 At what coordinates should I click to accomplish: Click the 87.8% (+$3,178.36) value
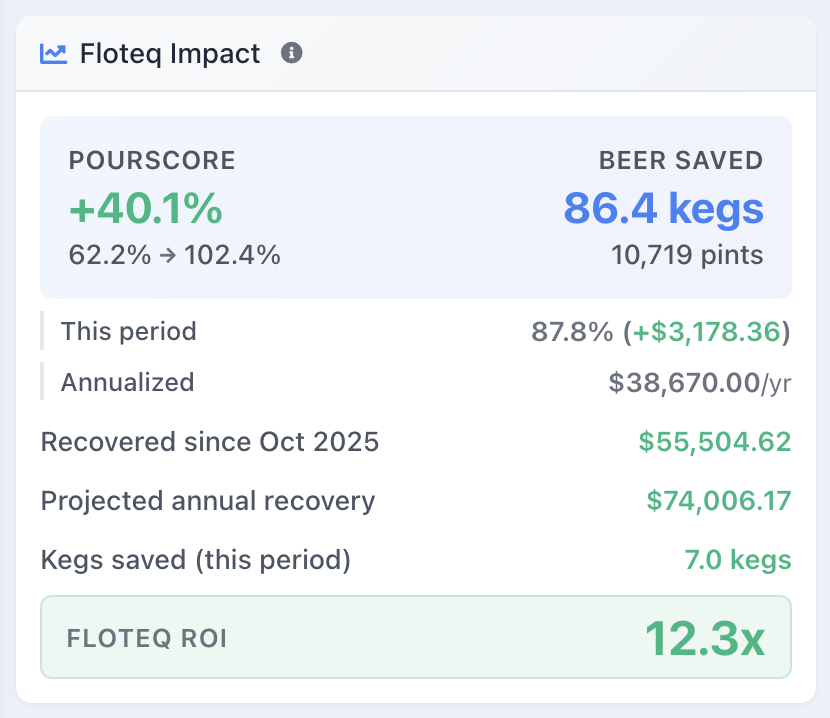point(661,332)
